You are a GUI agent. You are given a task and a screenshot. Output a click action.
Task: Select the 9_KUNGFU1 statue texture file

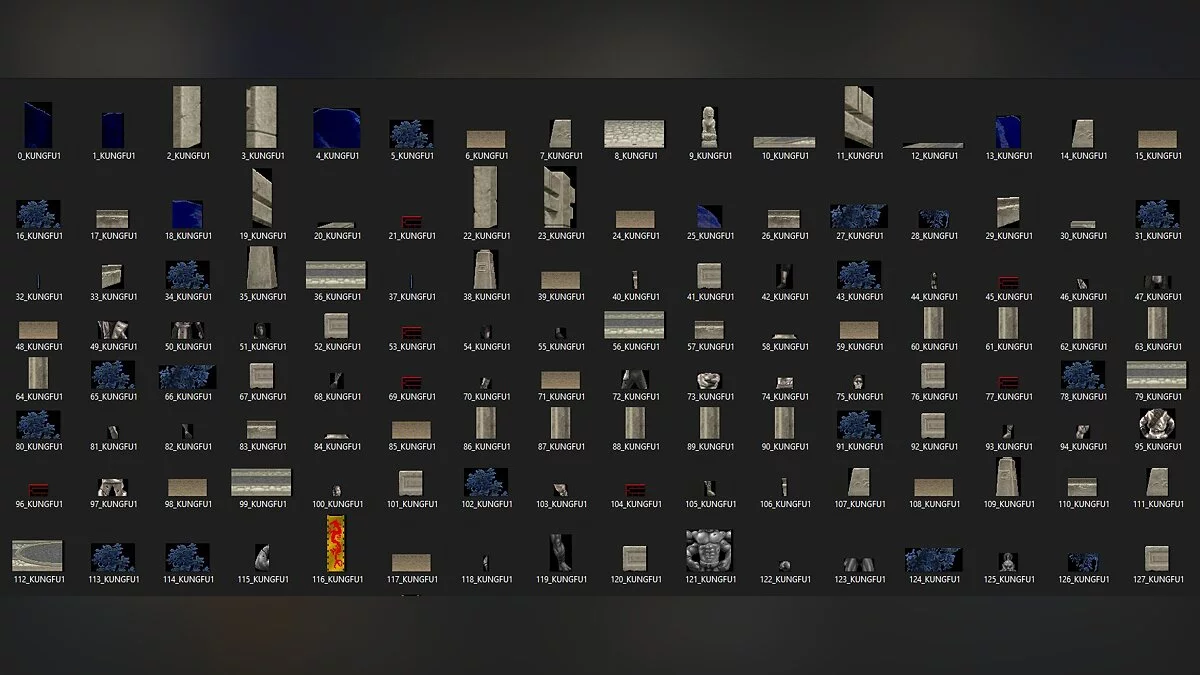pyautogui.click(x=709, y=127)
